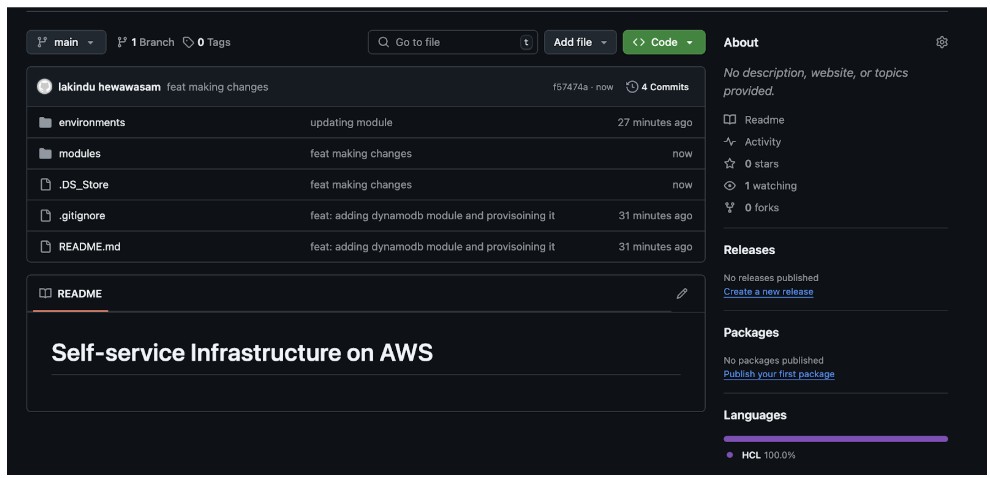Screen dimensions: 990x478
Task: Open the Add file dropdown
Action: [580, 42]
